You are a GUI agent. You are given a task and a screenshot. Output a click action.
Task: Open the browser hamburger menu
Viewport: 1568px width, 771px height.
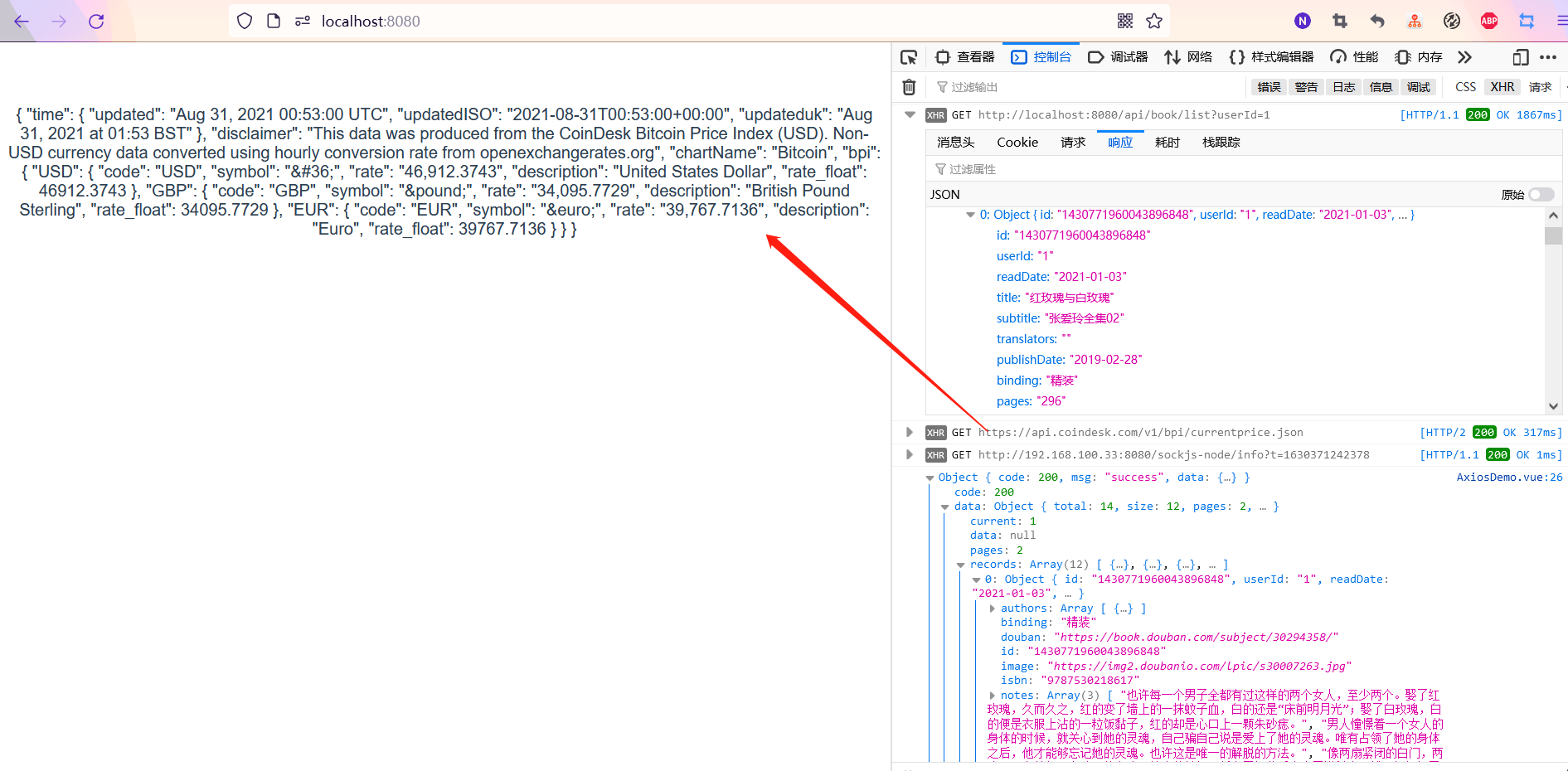[1561, 22]
